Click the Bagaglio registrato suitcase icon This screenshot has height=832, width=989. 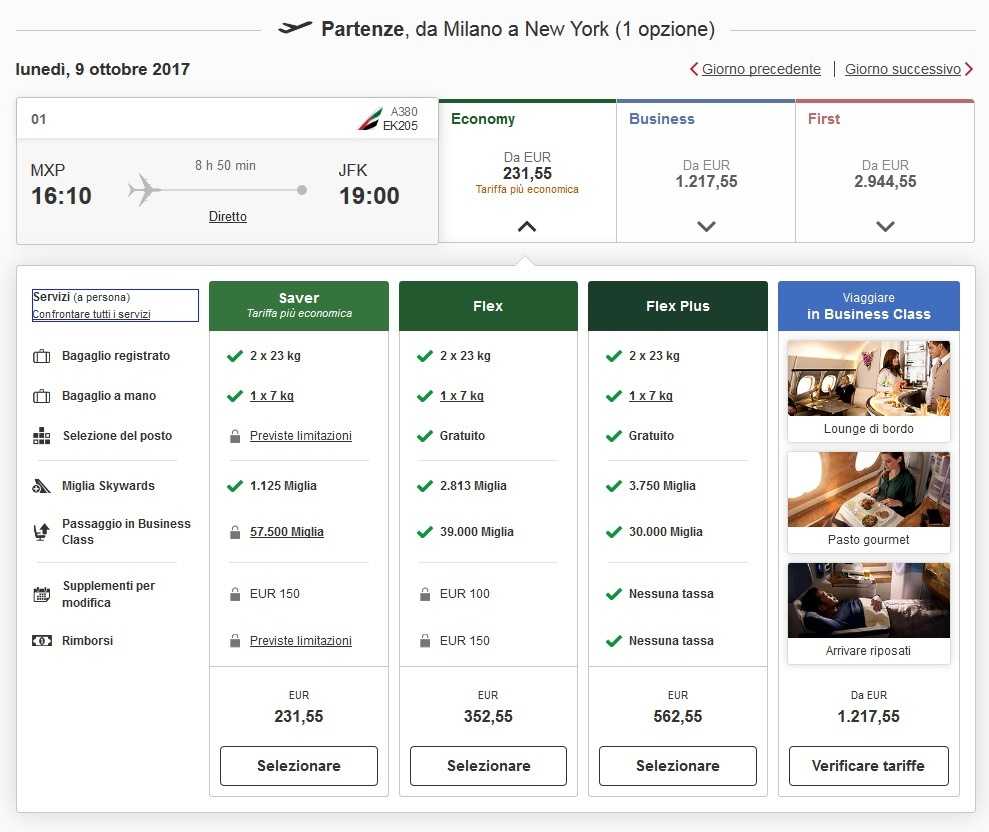[42, 356]
